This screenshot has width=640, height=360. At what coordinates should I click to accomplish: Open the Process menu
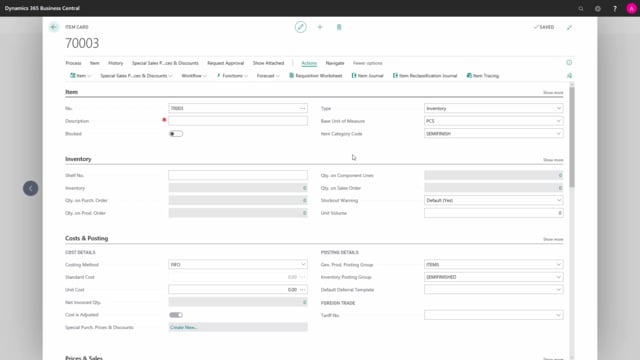pos(73,63)
